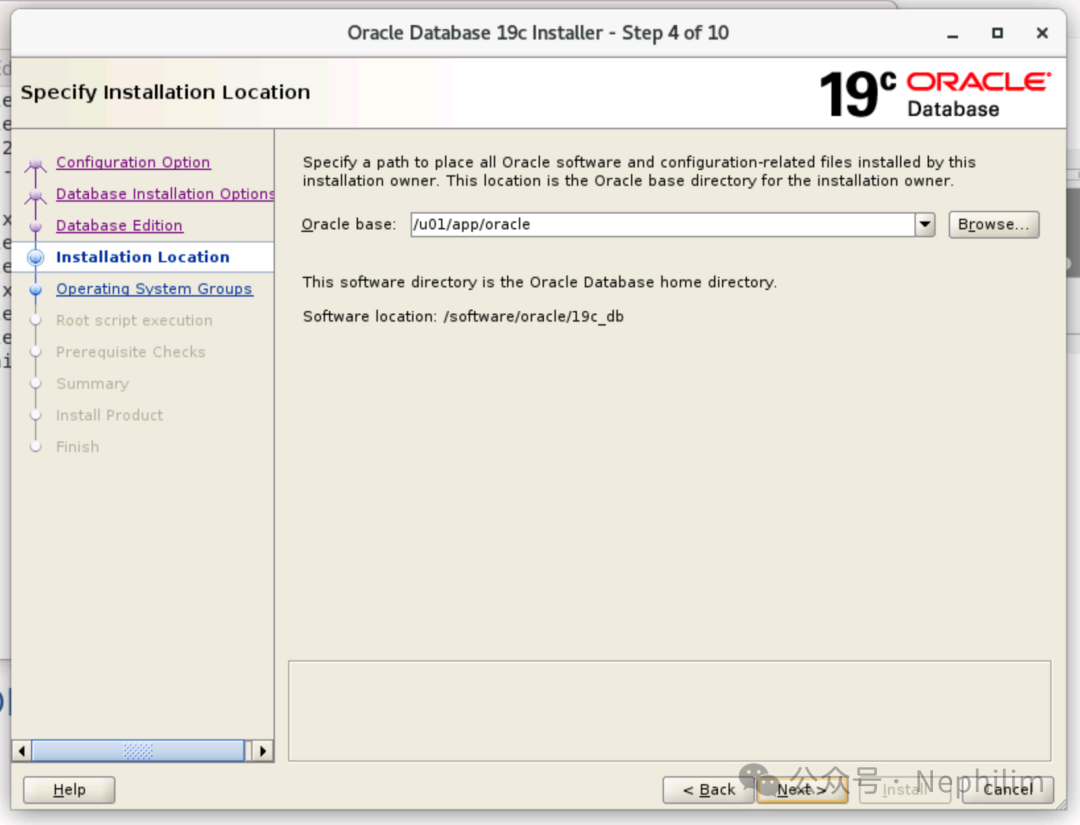The width and height of the screenshot is (1080, 825).
Task: Click the empty message box area
Action: pos(669,711)
